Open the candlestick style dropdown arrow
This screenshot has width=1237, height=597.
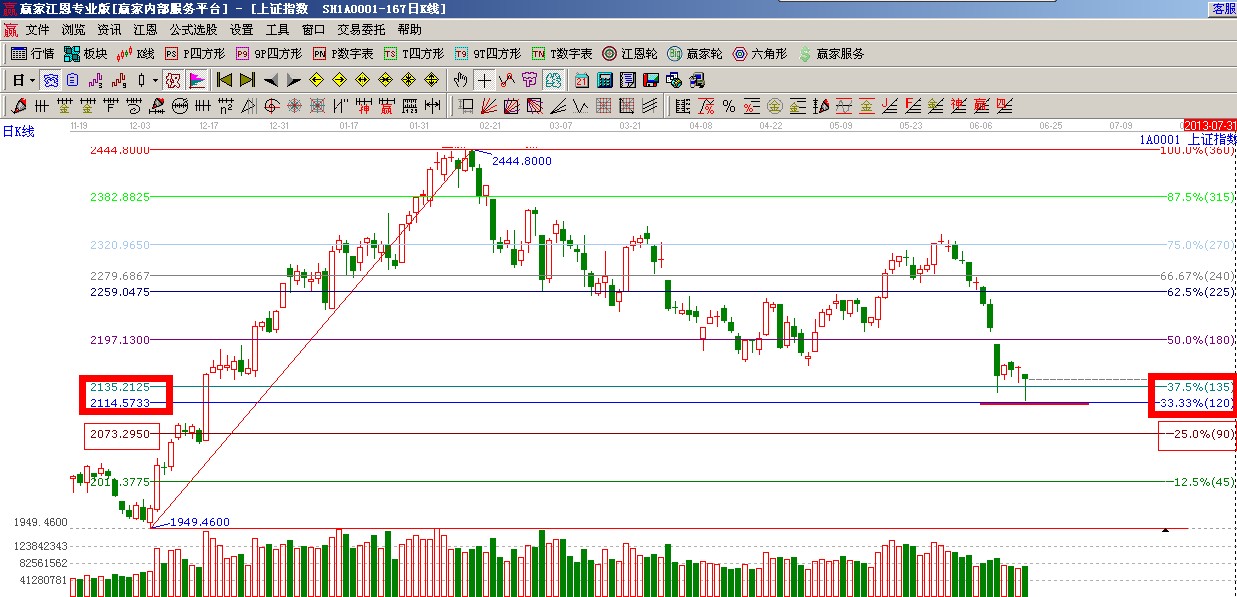(x=155, y=80)
